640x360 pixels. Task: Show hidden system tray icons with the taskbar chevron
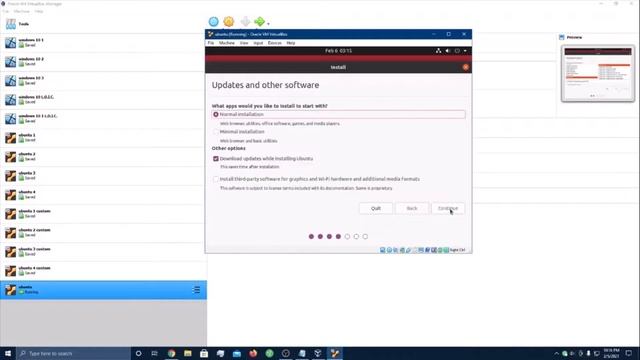(x=556, y=353)
